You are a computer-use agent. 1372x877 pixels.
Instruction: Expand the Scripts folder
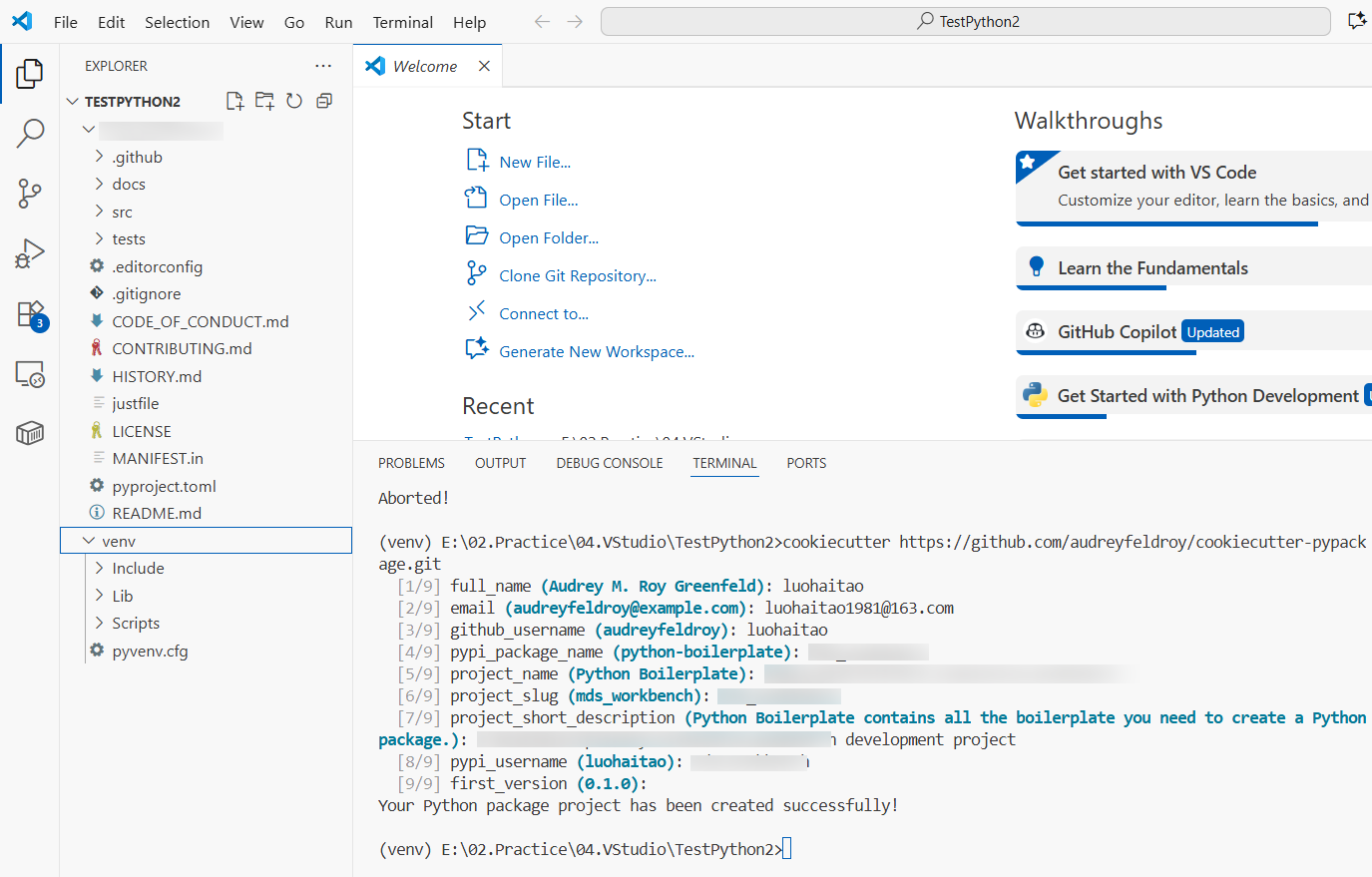click(x=99, y=623)
